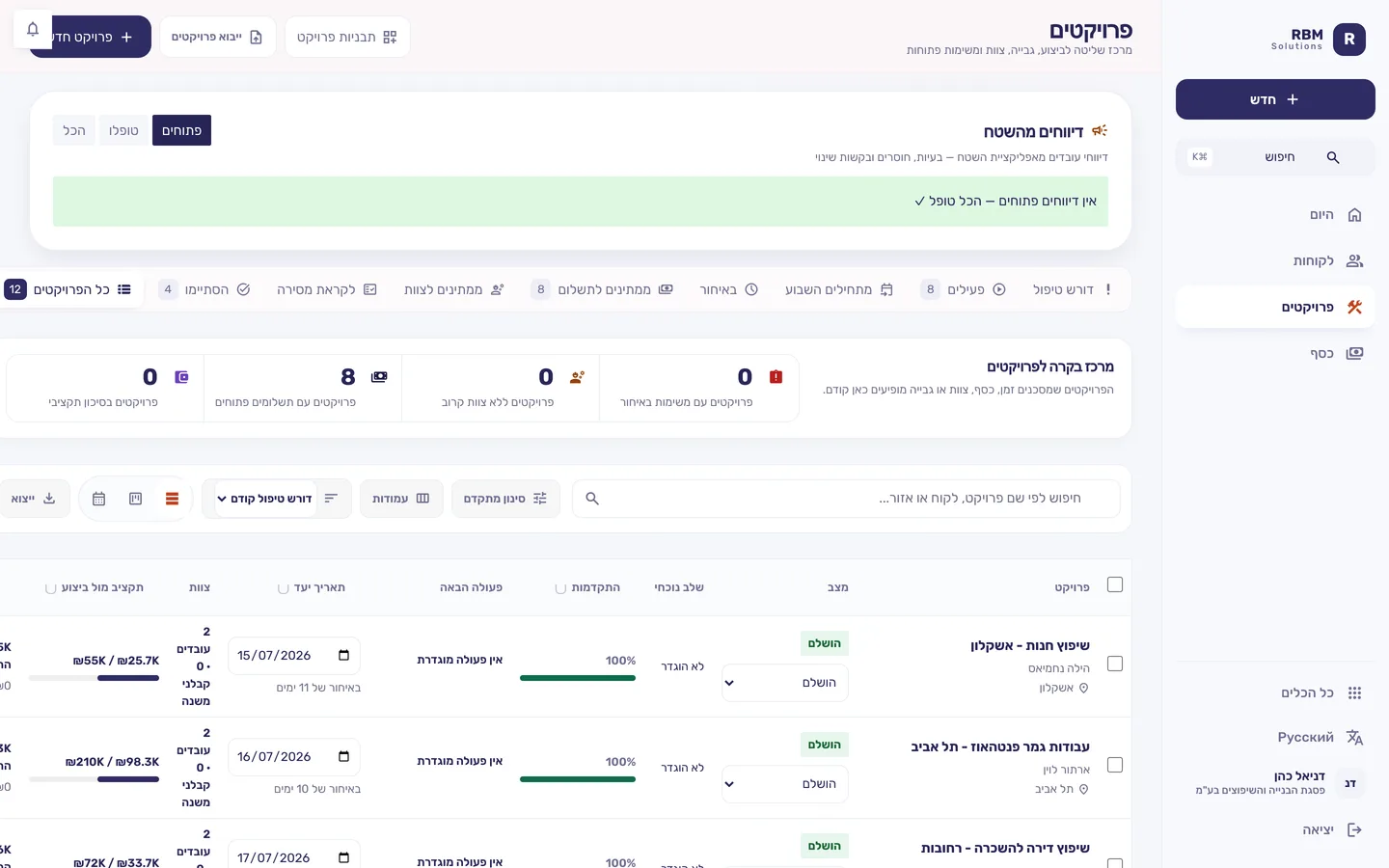
Task: Open the פרויקטים עם משימות באיחור alert card
Action: click(x=699, y=388)
